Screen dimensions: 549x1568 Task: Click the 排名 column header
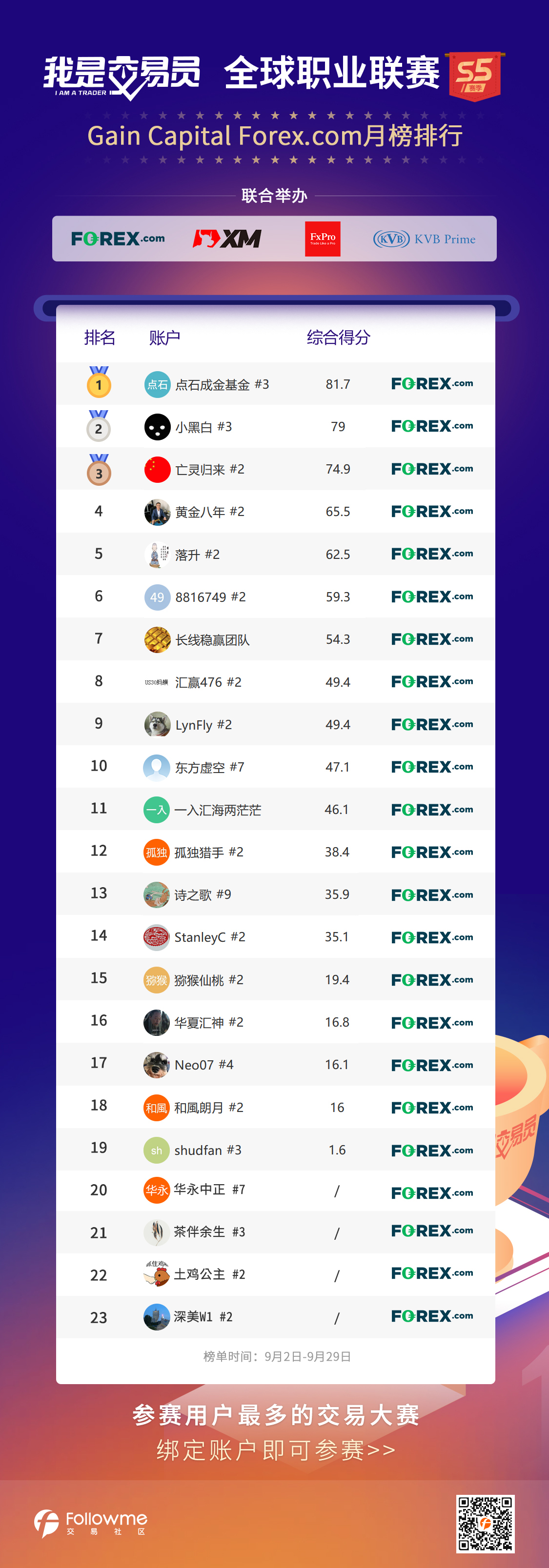click(x=100, y=337)
